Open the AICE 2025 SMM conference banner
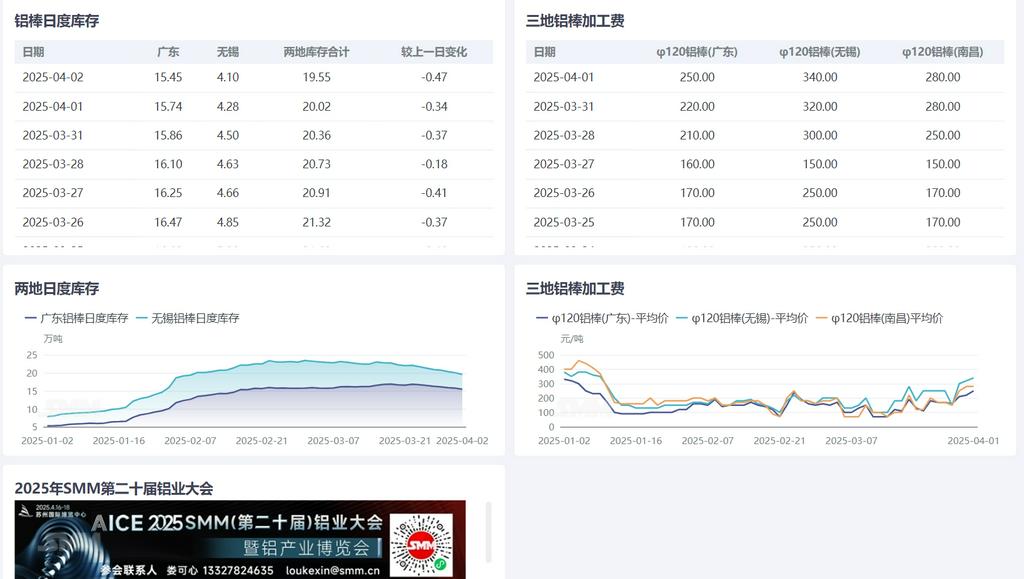 click(x=240, y=540)
